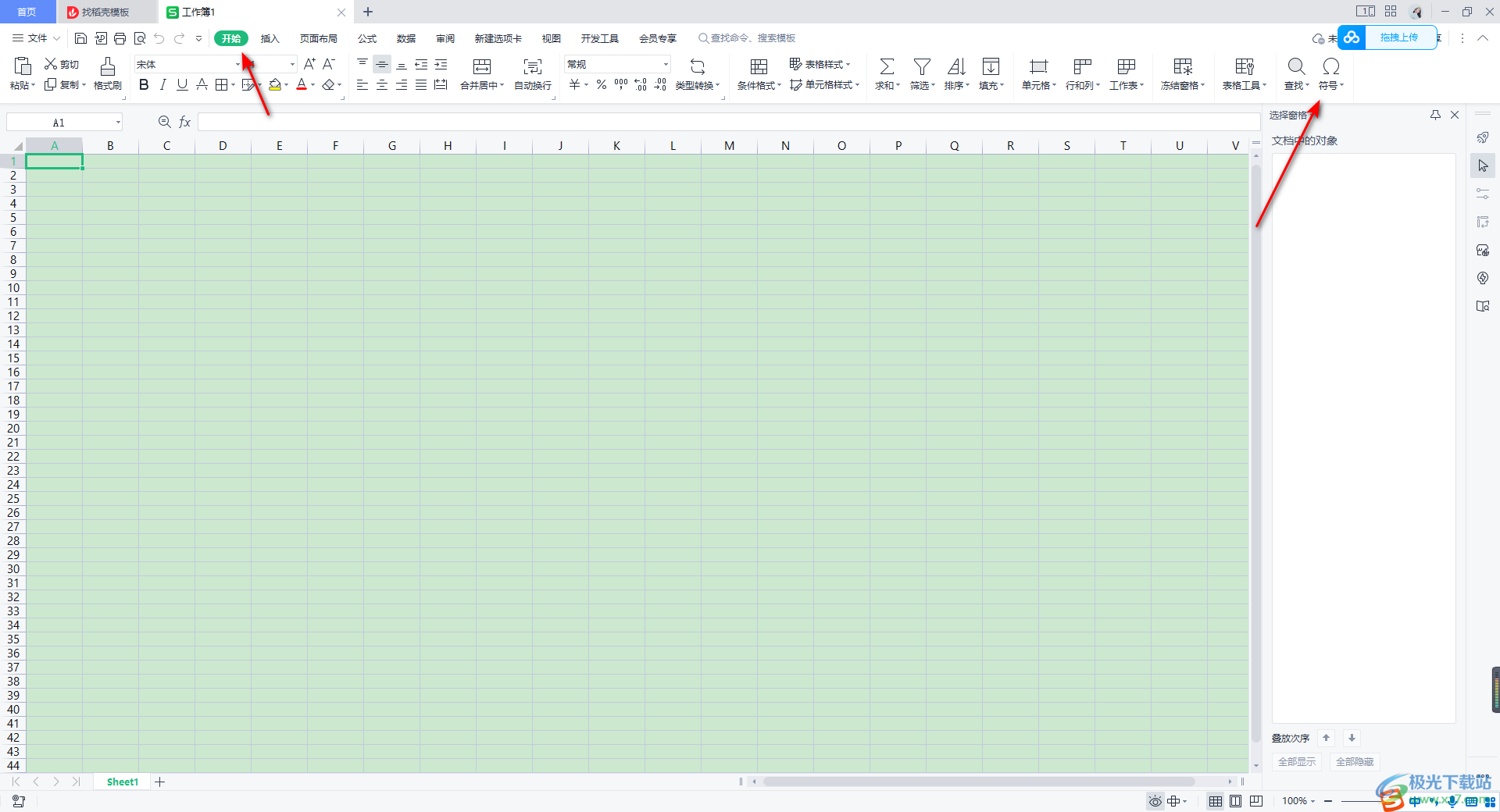Click the Sort (排序) icon
1500x812 pixels.
tap(956, 66)
